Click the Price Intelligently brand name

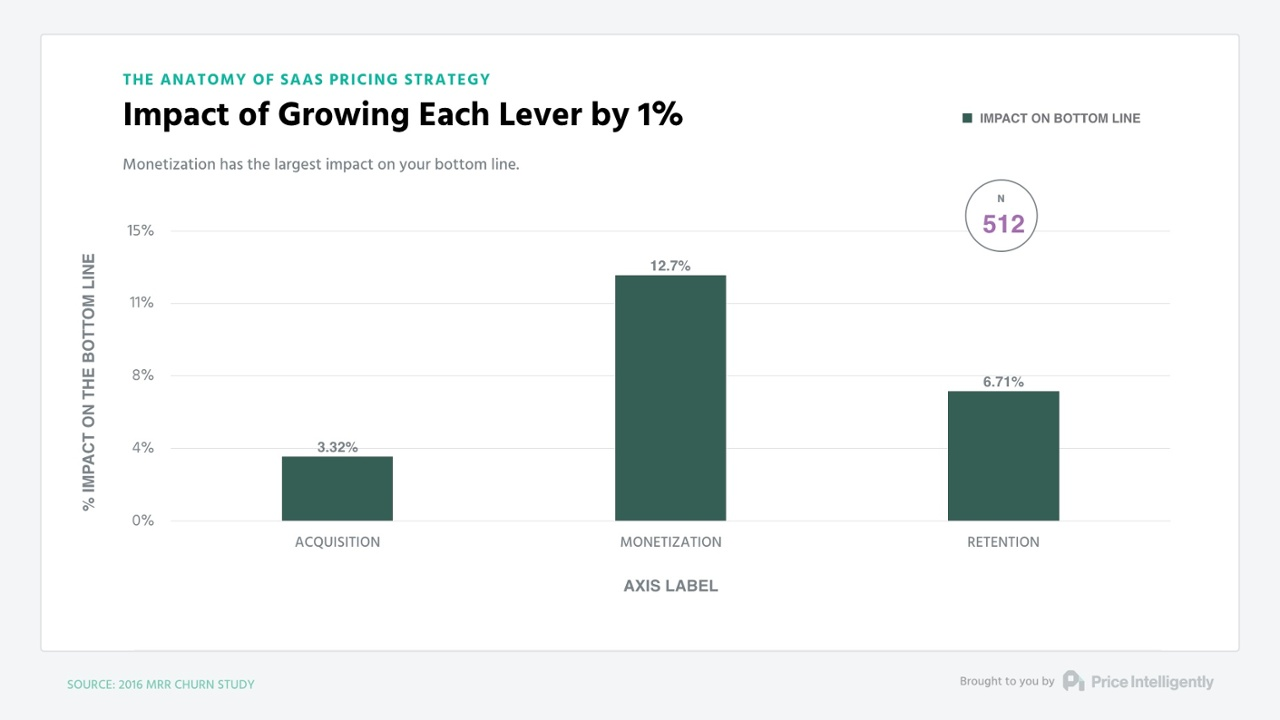(1152, 682)
